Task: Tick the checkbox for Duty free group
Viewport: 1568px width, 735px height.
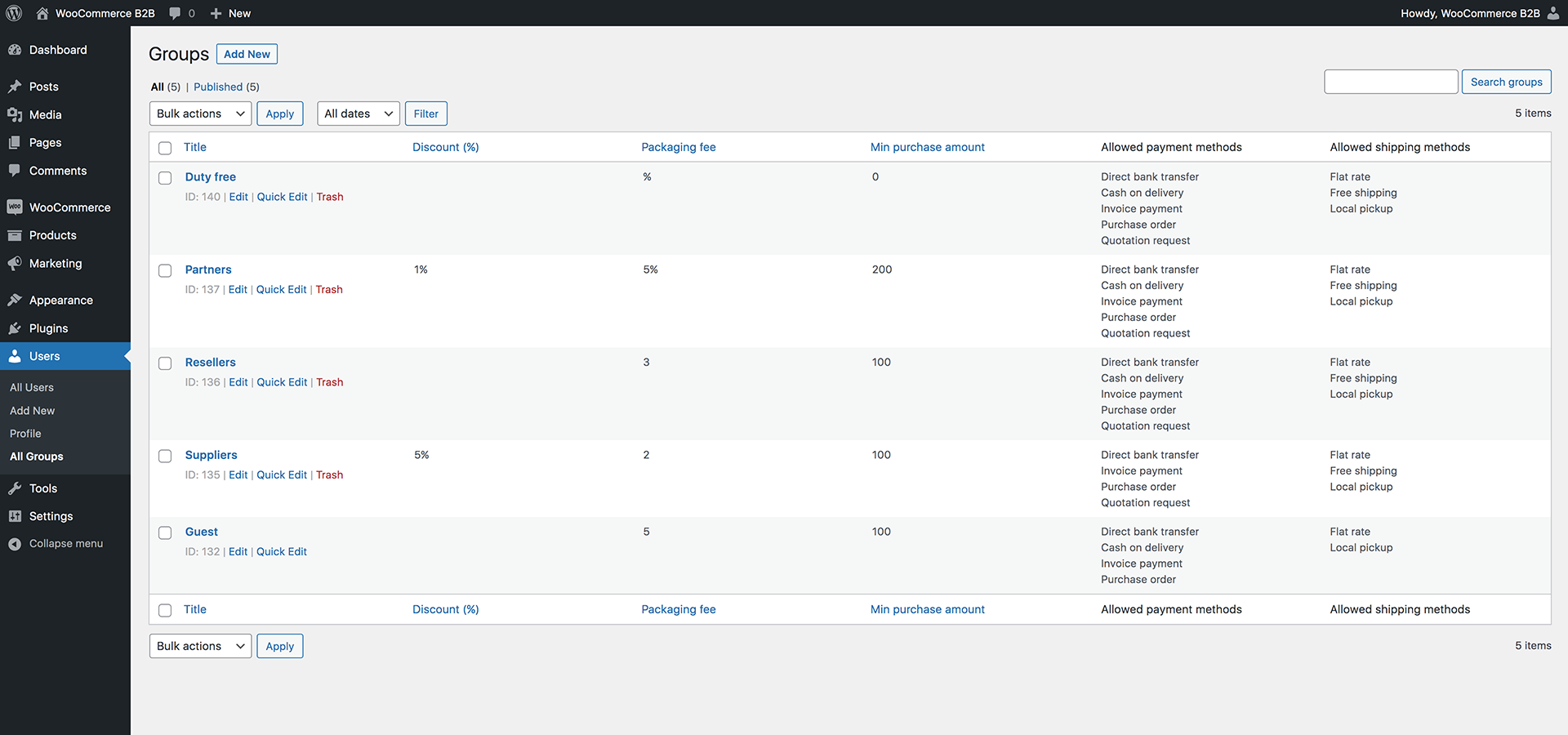Action: tap(165, 178)
